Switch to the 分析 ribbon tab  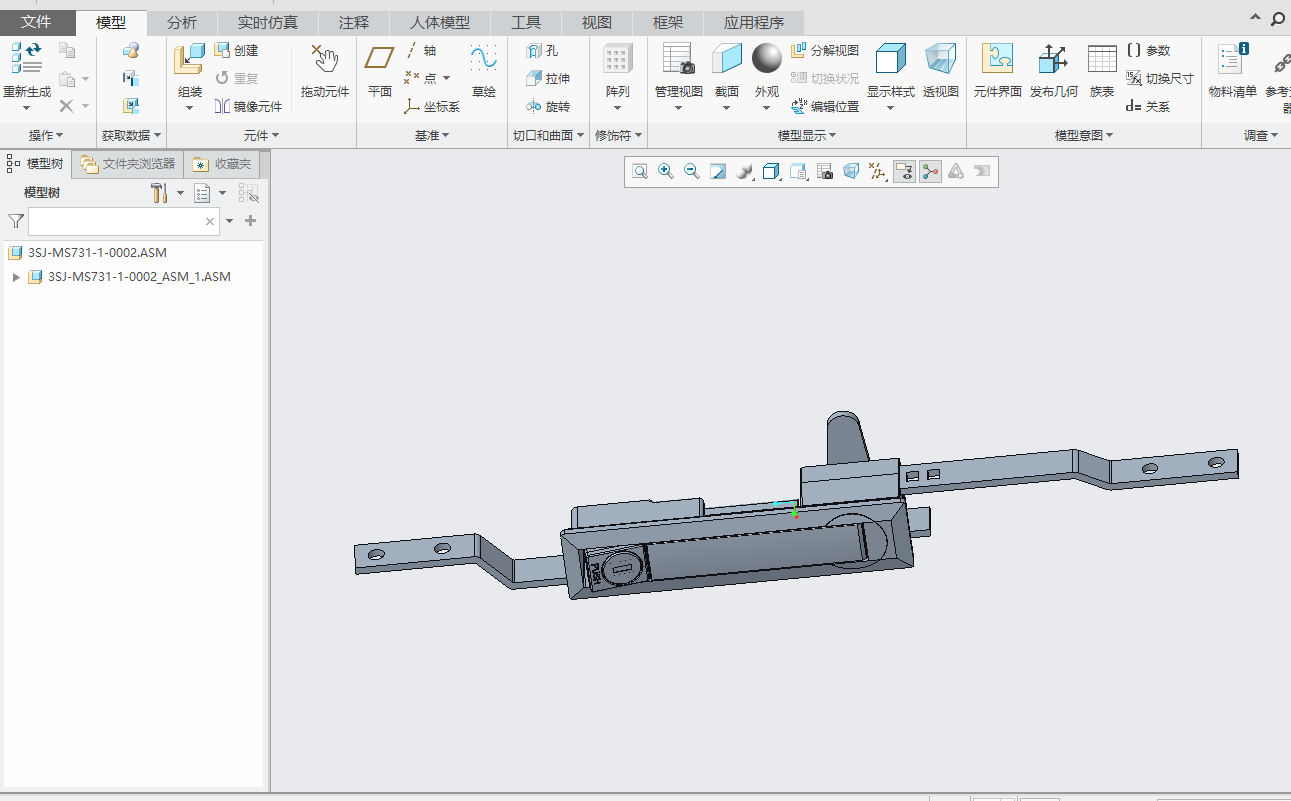[182, 22]
